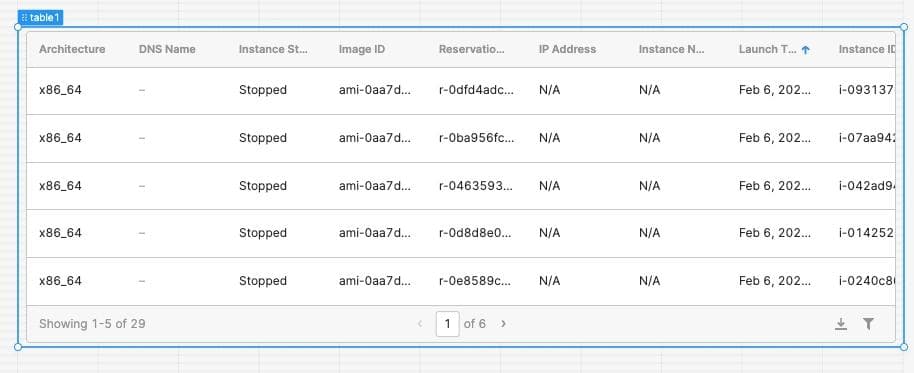Go to previous page of table

(x=420, y=323)
